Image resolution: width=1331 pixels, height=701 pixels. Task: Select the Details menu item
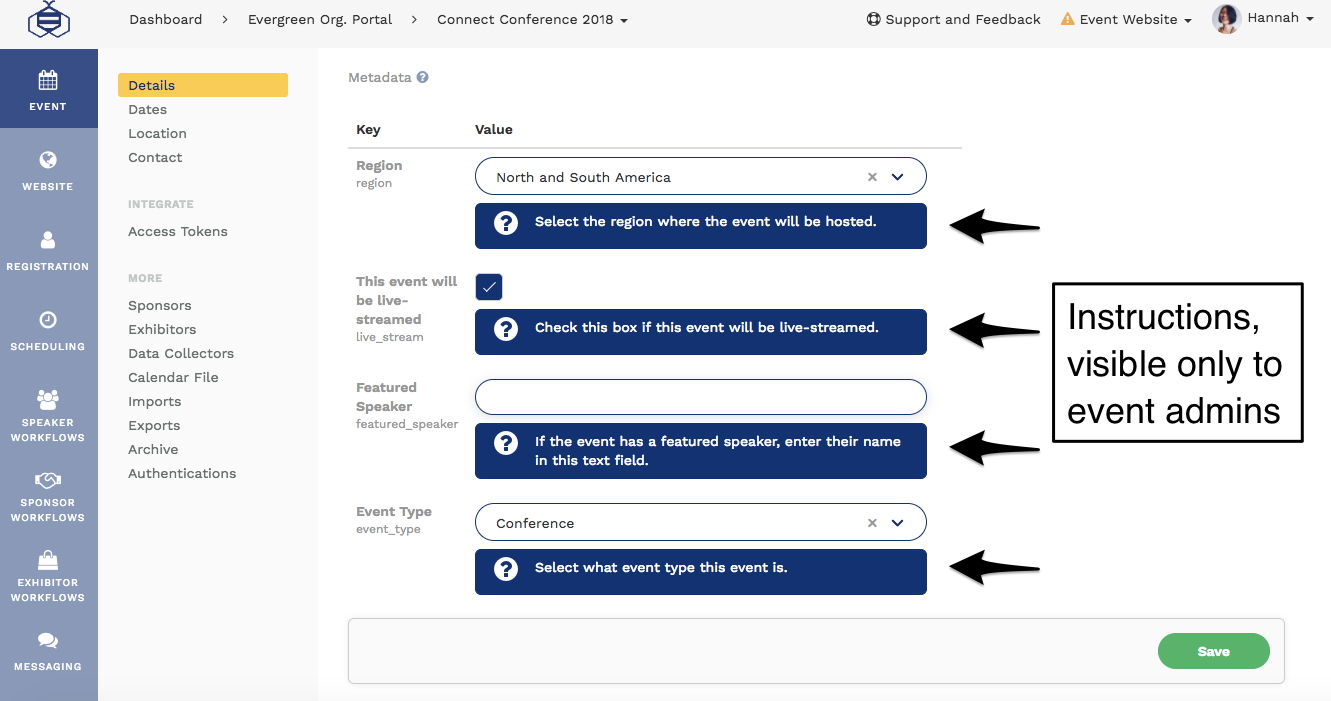203,85
